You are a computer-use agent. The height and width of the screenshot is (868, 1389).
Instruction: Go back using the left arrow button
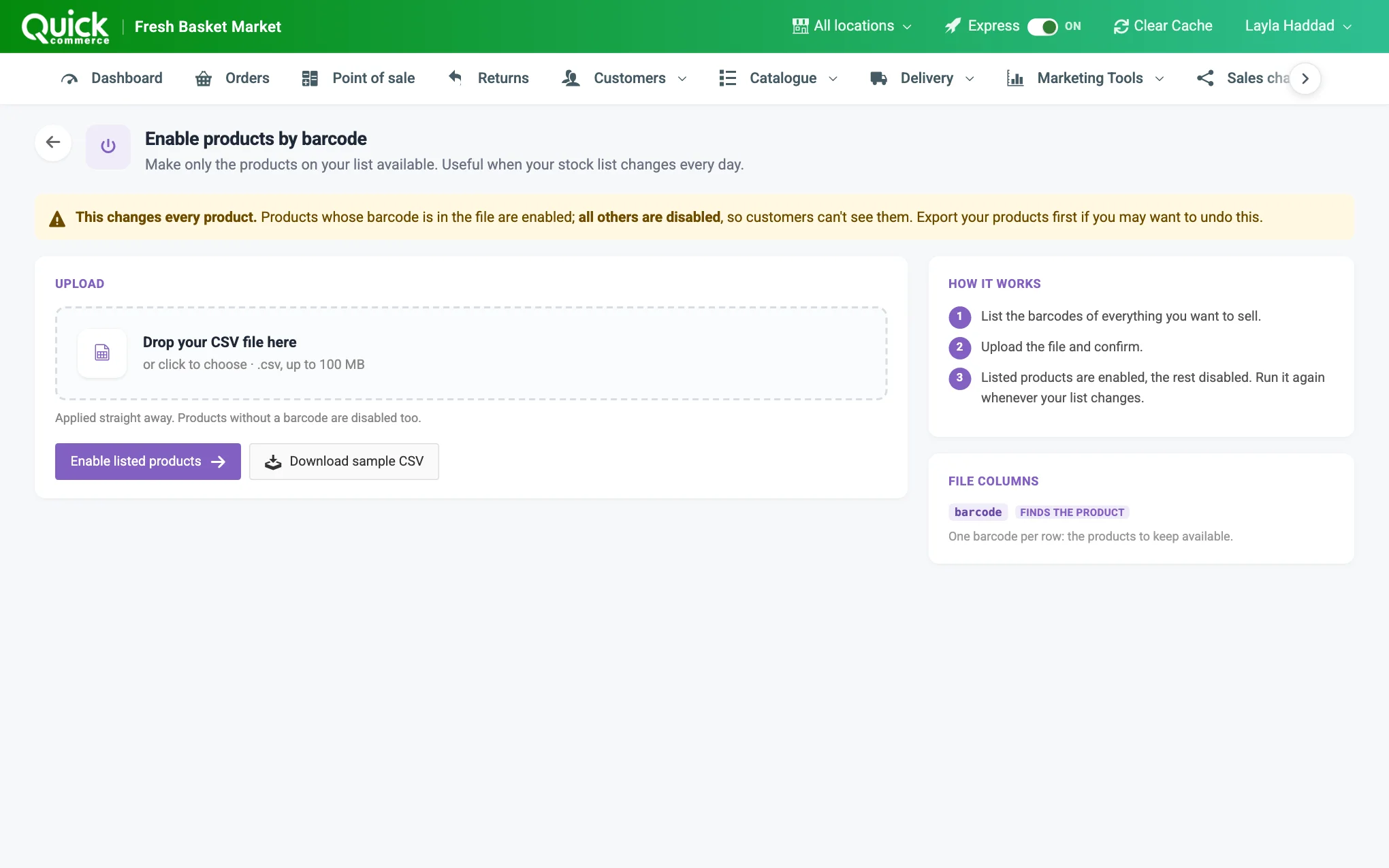tap(53, 142)
